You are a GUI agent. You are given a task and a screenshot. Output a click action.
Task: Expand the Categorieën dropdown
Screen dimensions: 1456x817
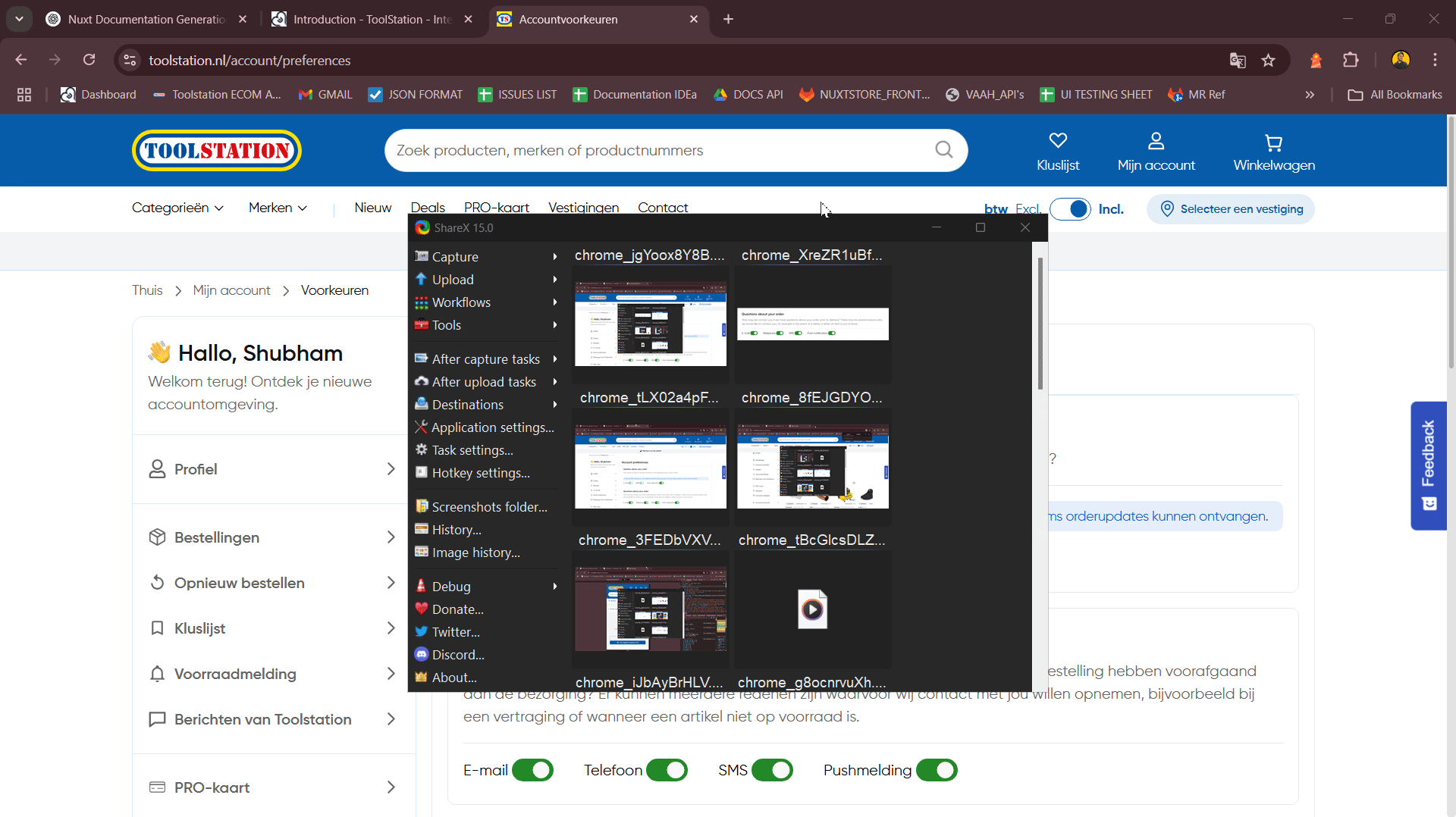point(177,208)
